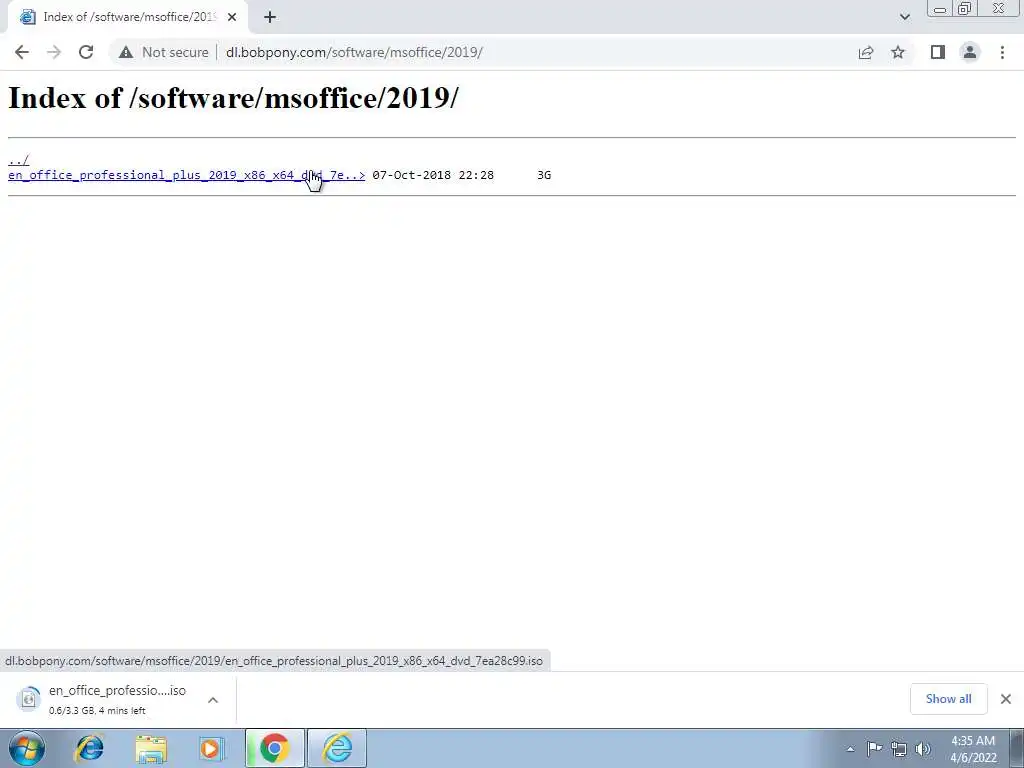Viewport: 1024px width, 768px height.
Task: Select the Index of /software/msoffice tab
Action: (x=127, y=17)
